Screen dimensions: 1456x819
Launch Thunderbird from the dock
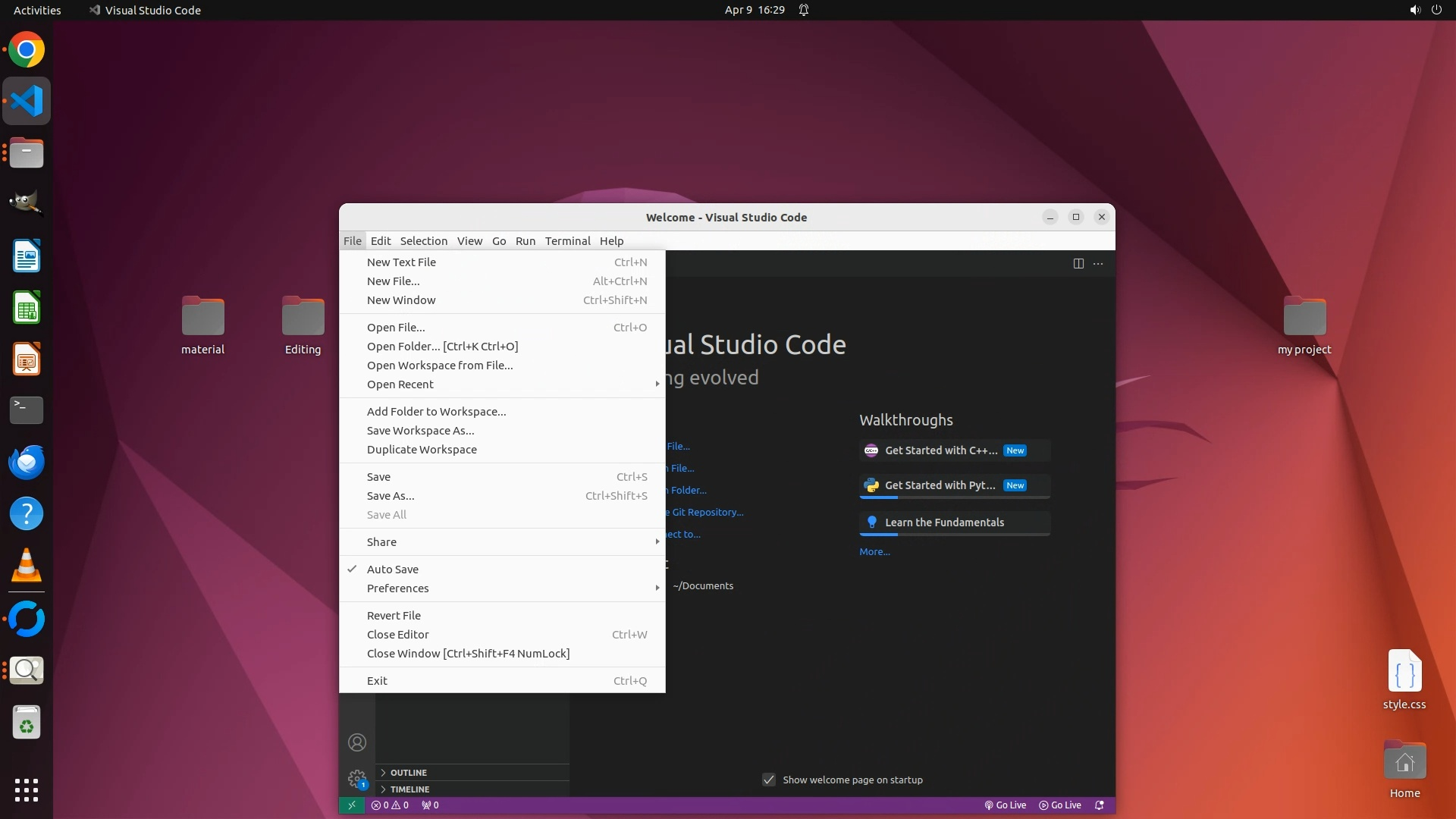tap(27, 462)
